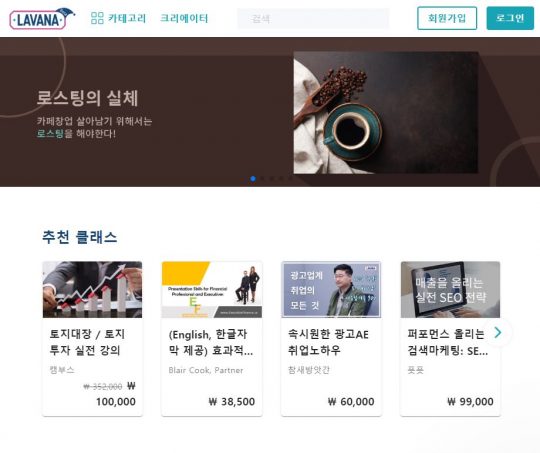The height and width of the screenshot is (453, 540).
Task: Select the third banner carousel dot
Action: pyautogui.click(x=272, y=178)
